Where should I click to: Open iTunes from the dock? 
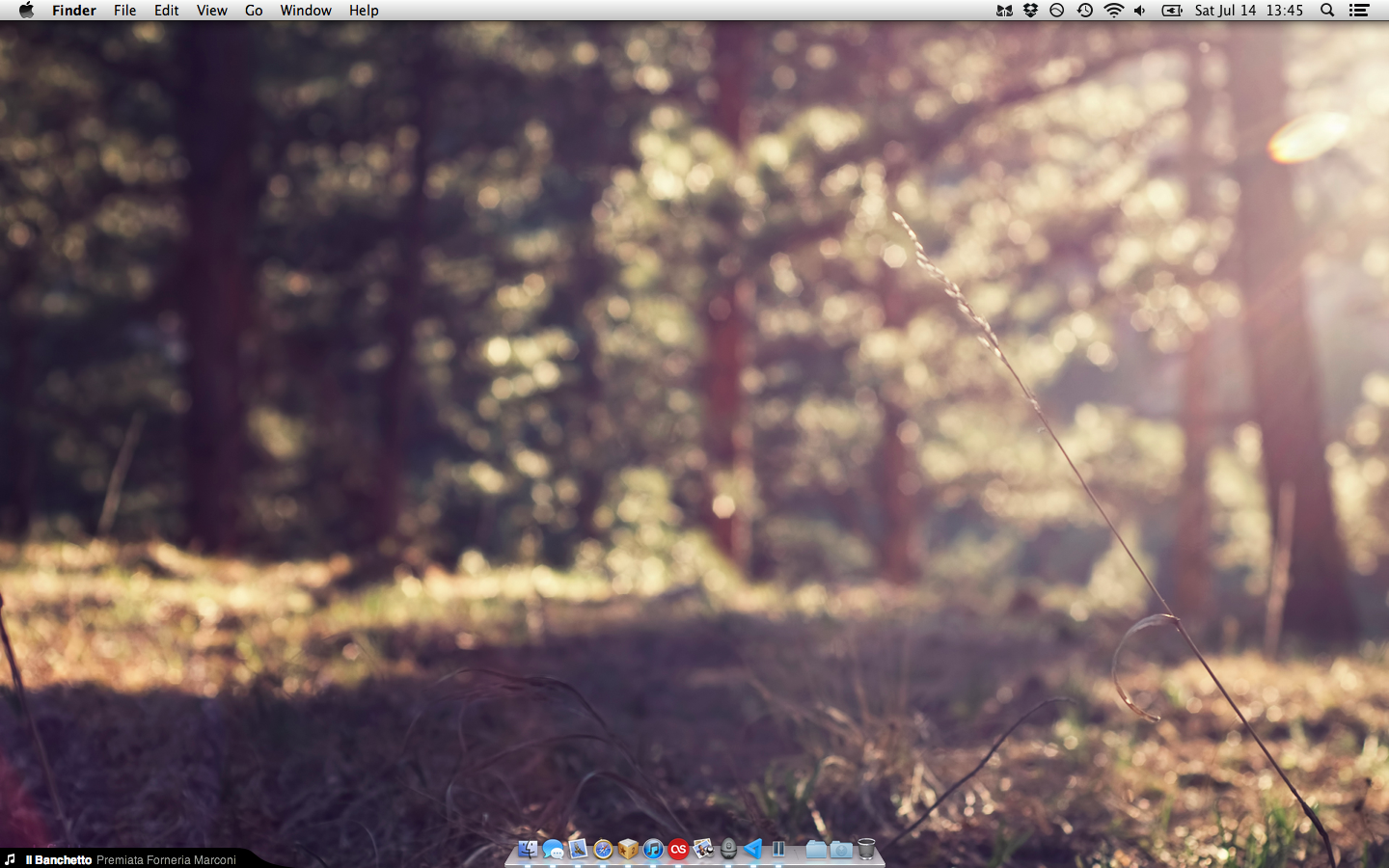pyautogui.click(x=653, y=849)
